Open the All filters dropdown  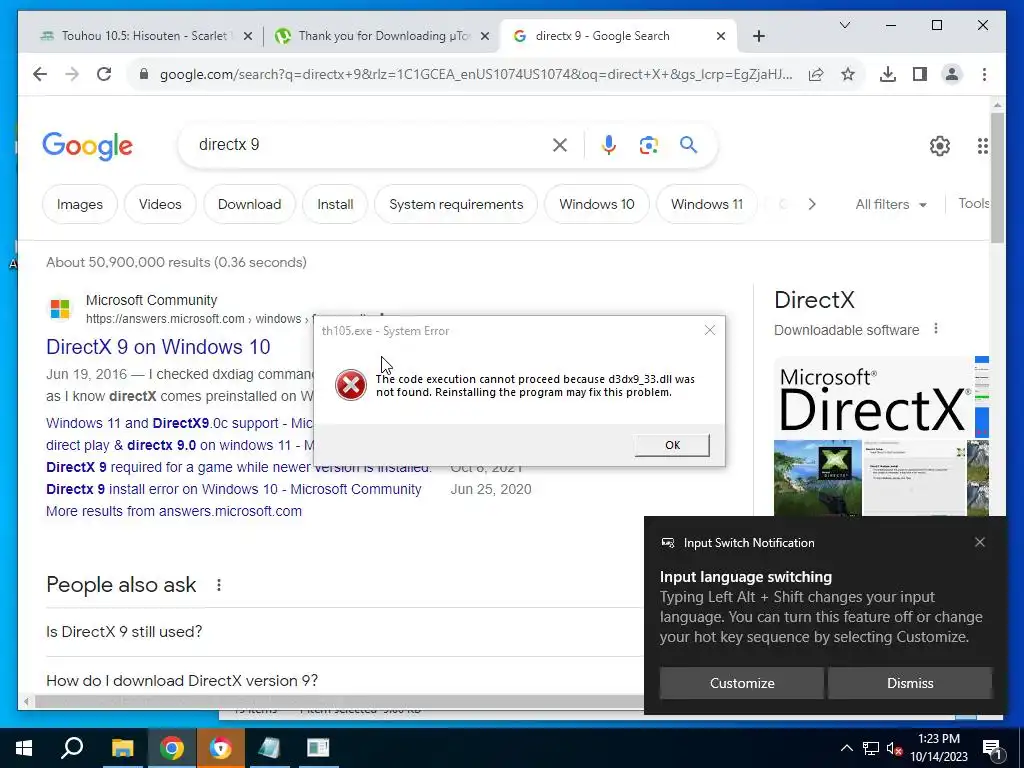click(x=891, y=204)
